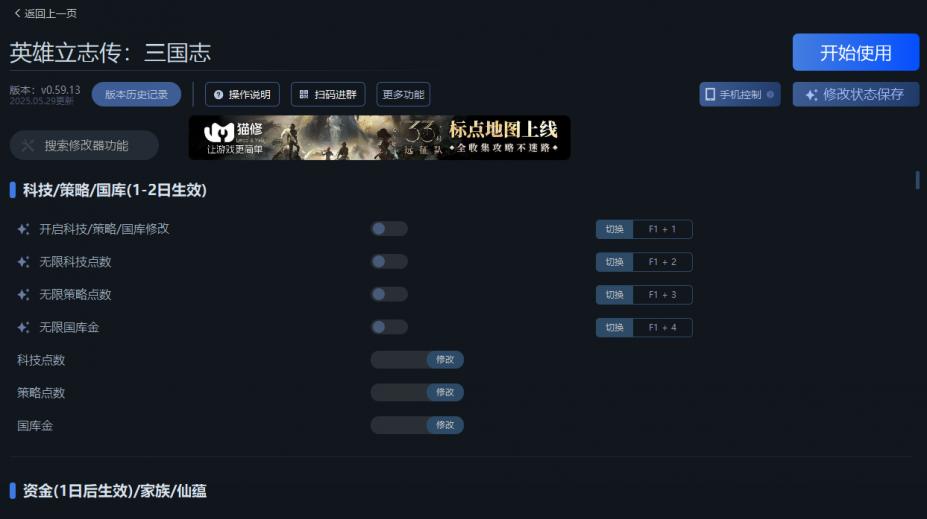Click the 国库金 value input field
This screenshot has height=519, width=927.
click(399, 425)
